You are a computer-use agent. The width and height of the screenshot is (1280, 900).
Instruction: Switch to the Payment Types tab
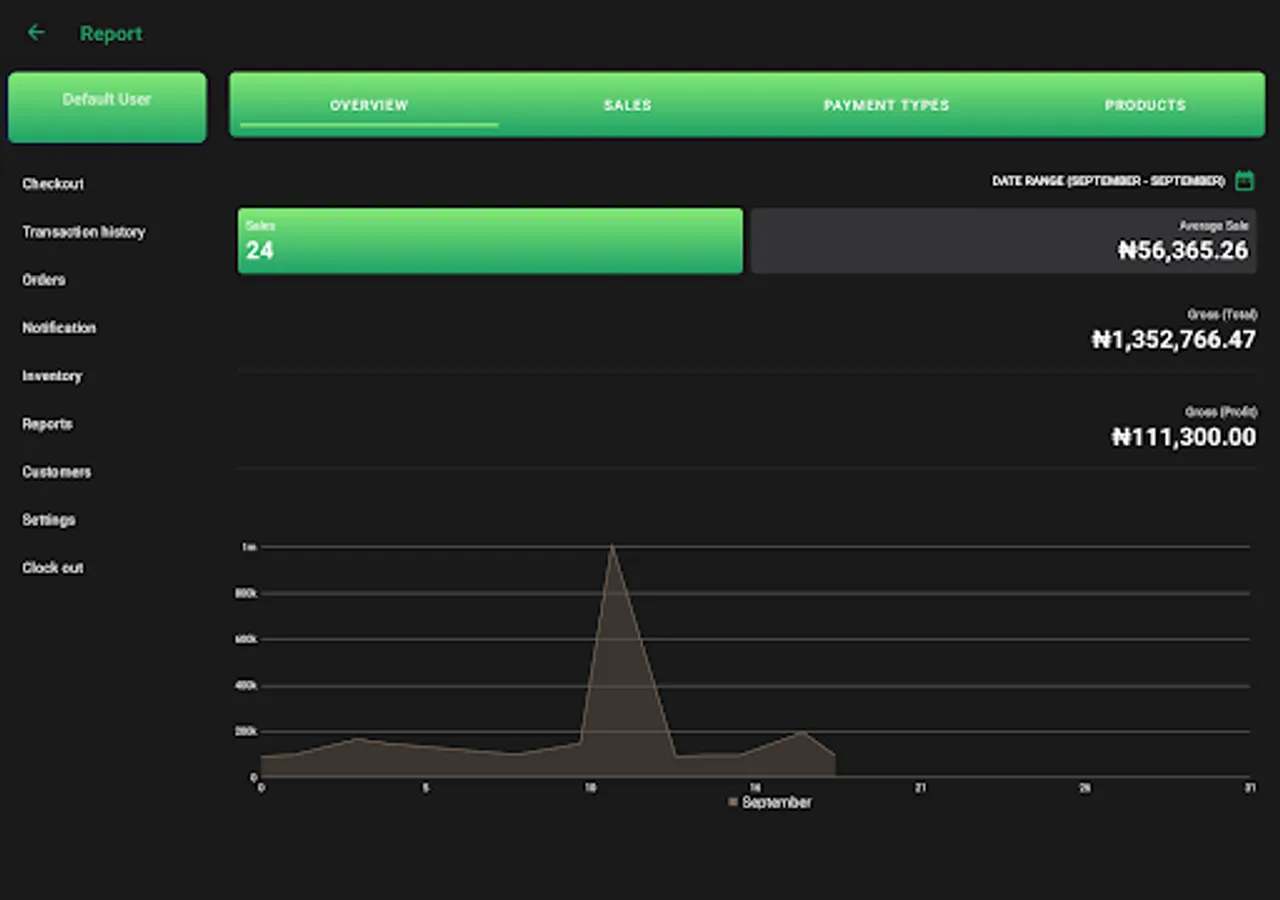pos(886,105)
